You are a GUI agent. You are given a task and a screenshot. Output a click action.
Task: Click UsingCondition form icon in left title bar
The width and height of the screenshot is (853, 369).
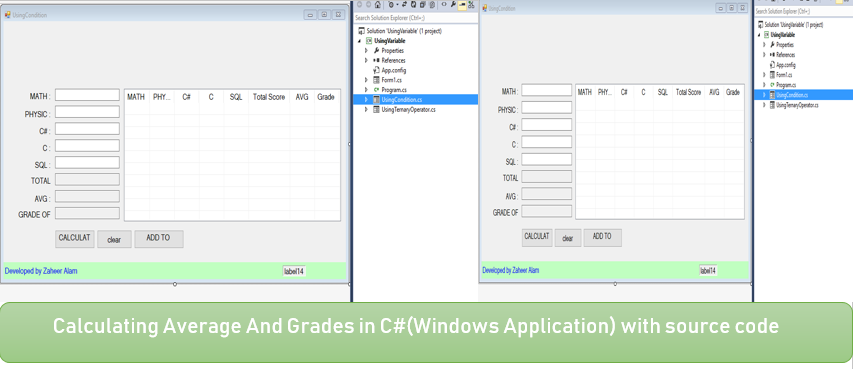(x=8, y=15)
